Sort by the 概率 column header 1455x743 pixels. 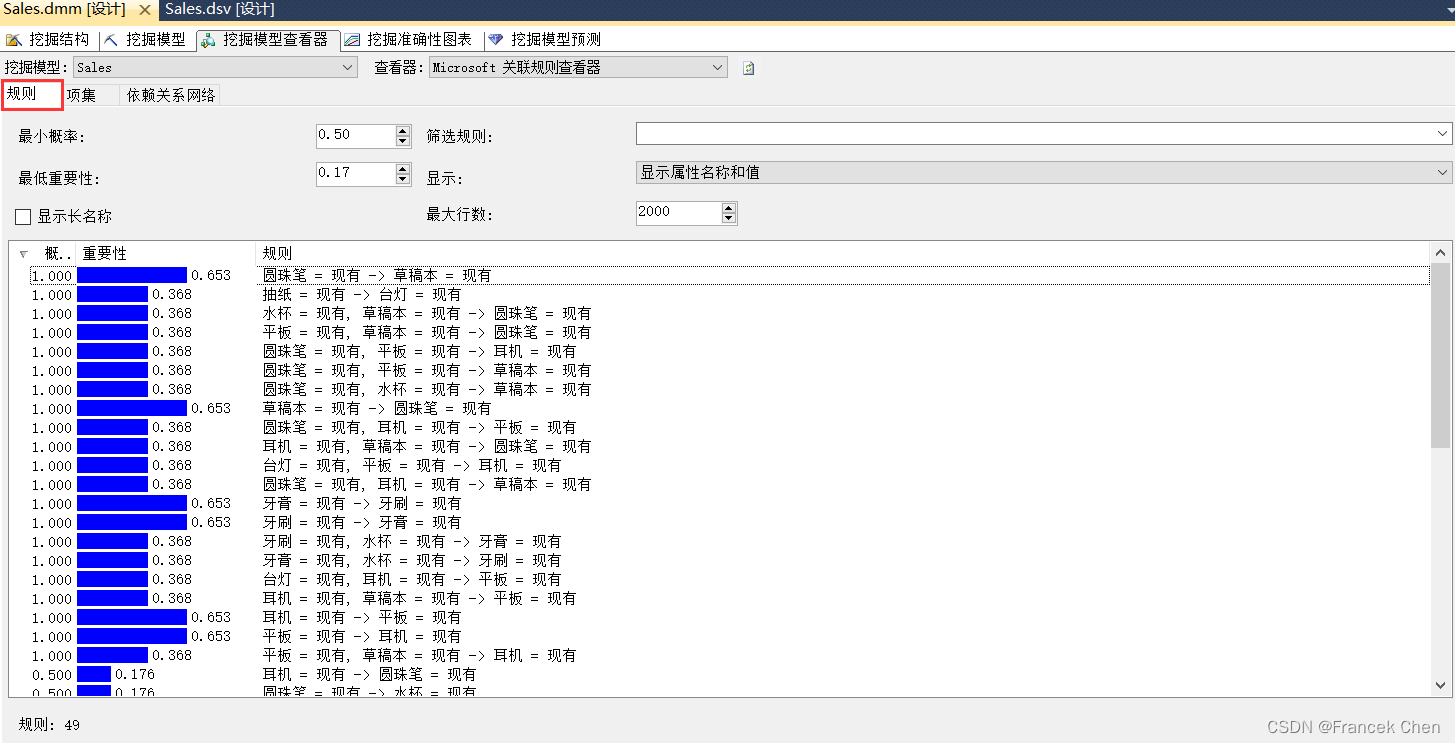pos(44,254)
